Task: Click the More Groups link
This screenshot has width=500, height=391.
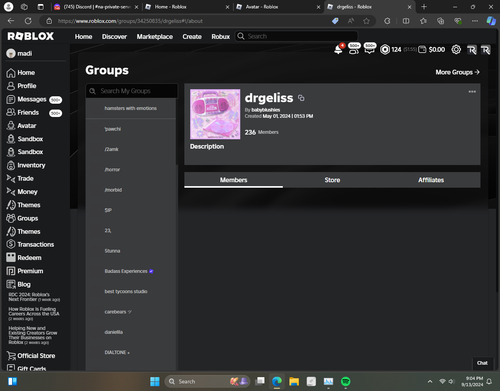Action: [x=457, y=72]
